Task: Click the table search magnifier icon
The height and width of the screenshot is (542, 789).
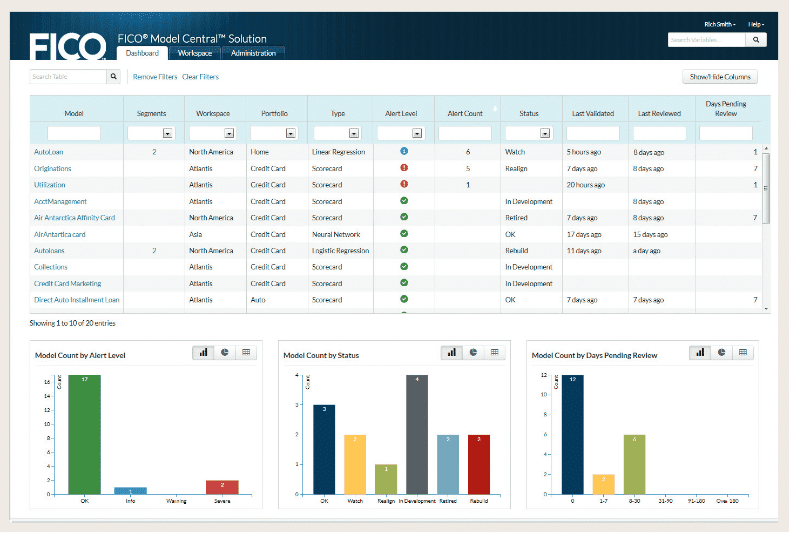Action: [x=114, y=76]
